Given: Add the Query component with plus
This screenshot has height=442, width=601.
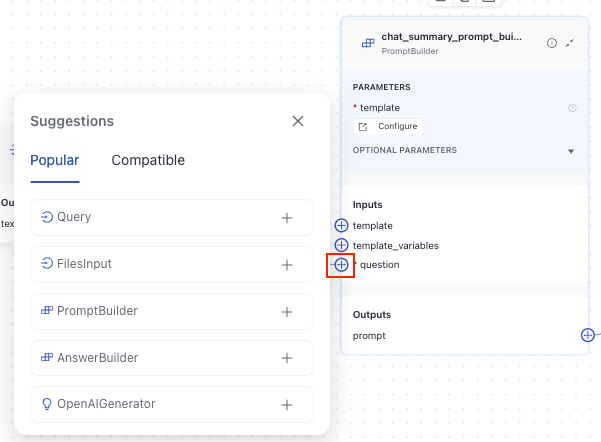Looking at the screenshot, I should click(x=287, y=218).
